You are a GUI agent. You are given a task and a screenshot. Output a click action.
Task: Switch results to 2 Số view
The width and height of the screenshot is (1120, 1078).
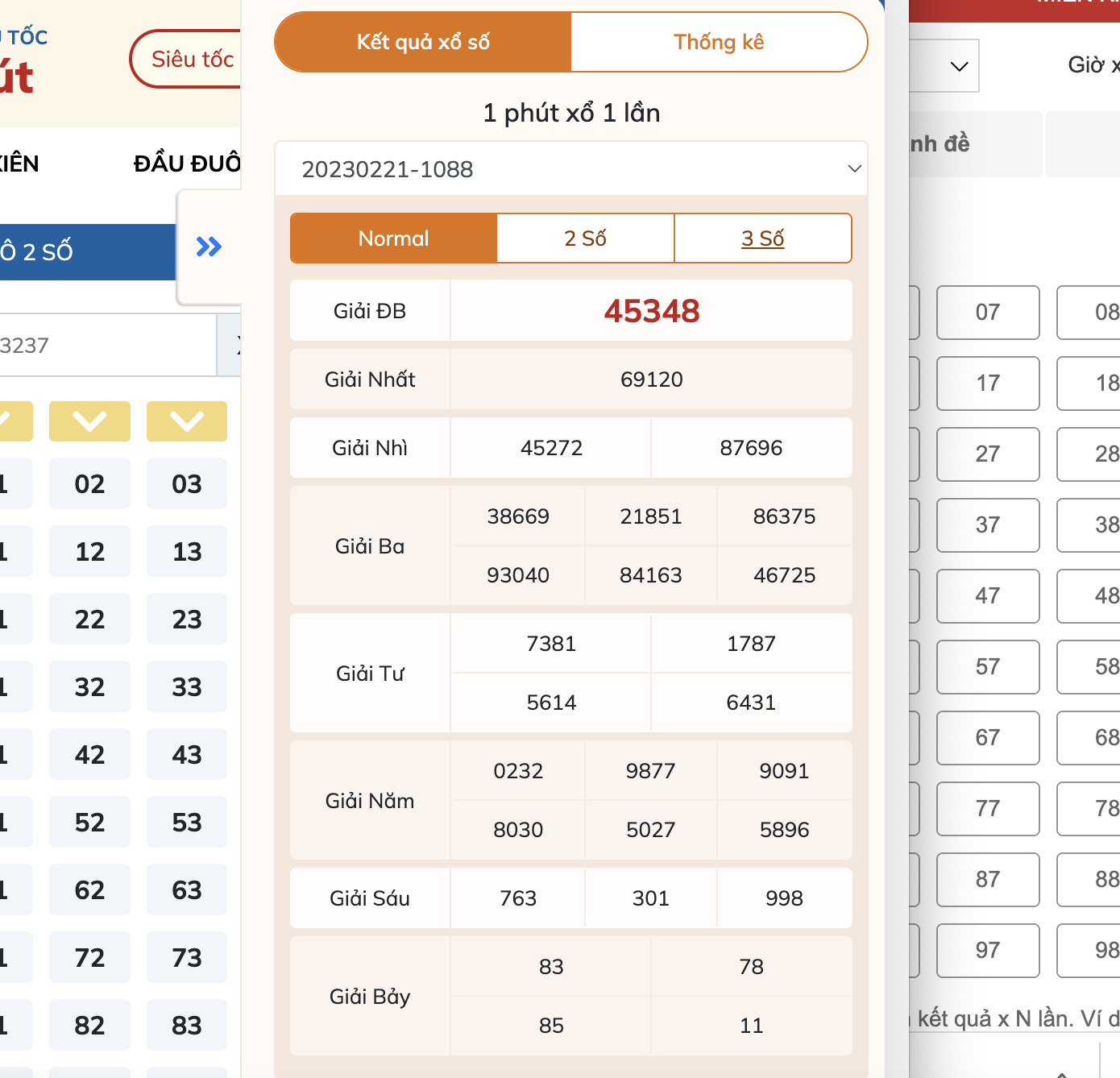[x=585, y=238]
